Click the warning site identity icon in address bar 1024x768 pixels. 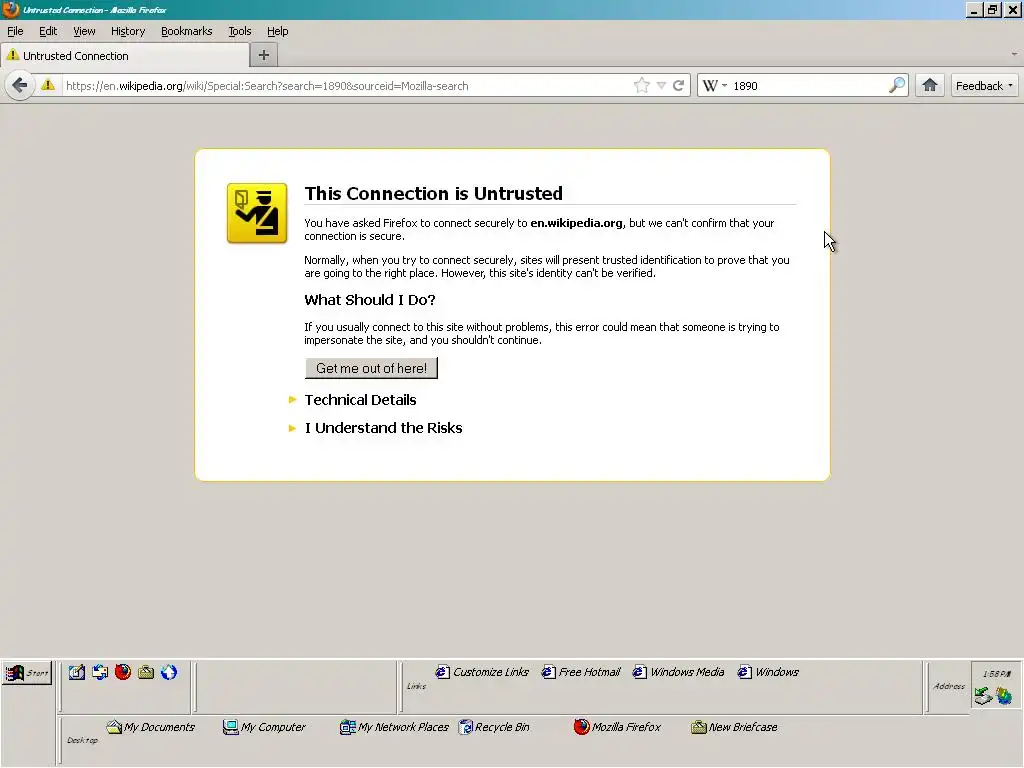pos(48,85)
